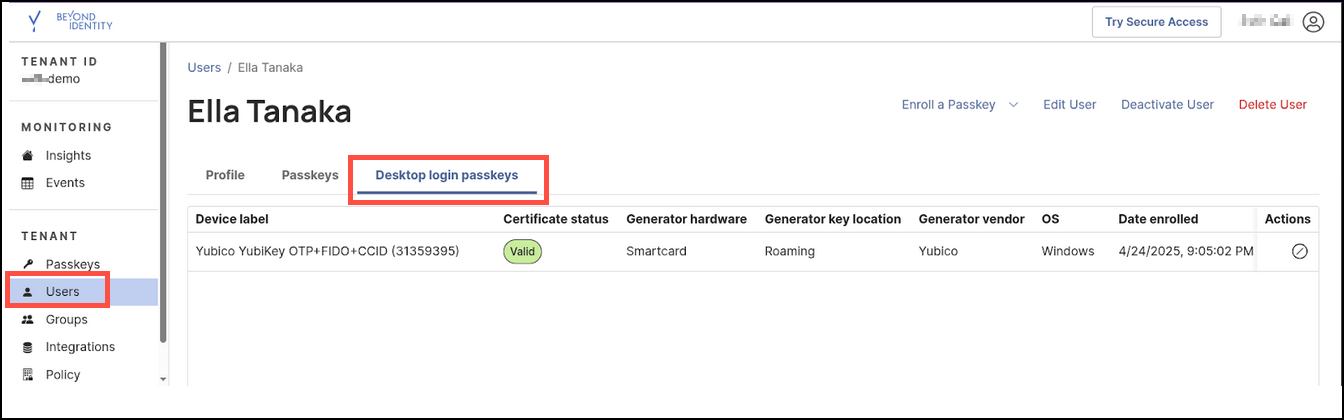Click the red Delete User link
1344x420 pixels.
click(1272, 105)
